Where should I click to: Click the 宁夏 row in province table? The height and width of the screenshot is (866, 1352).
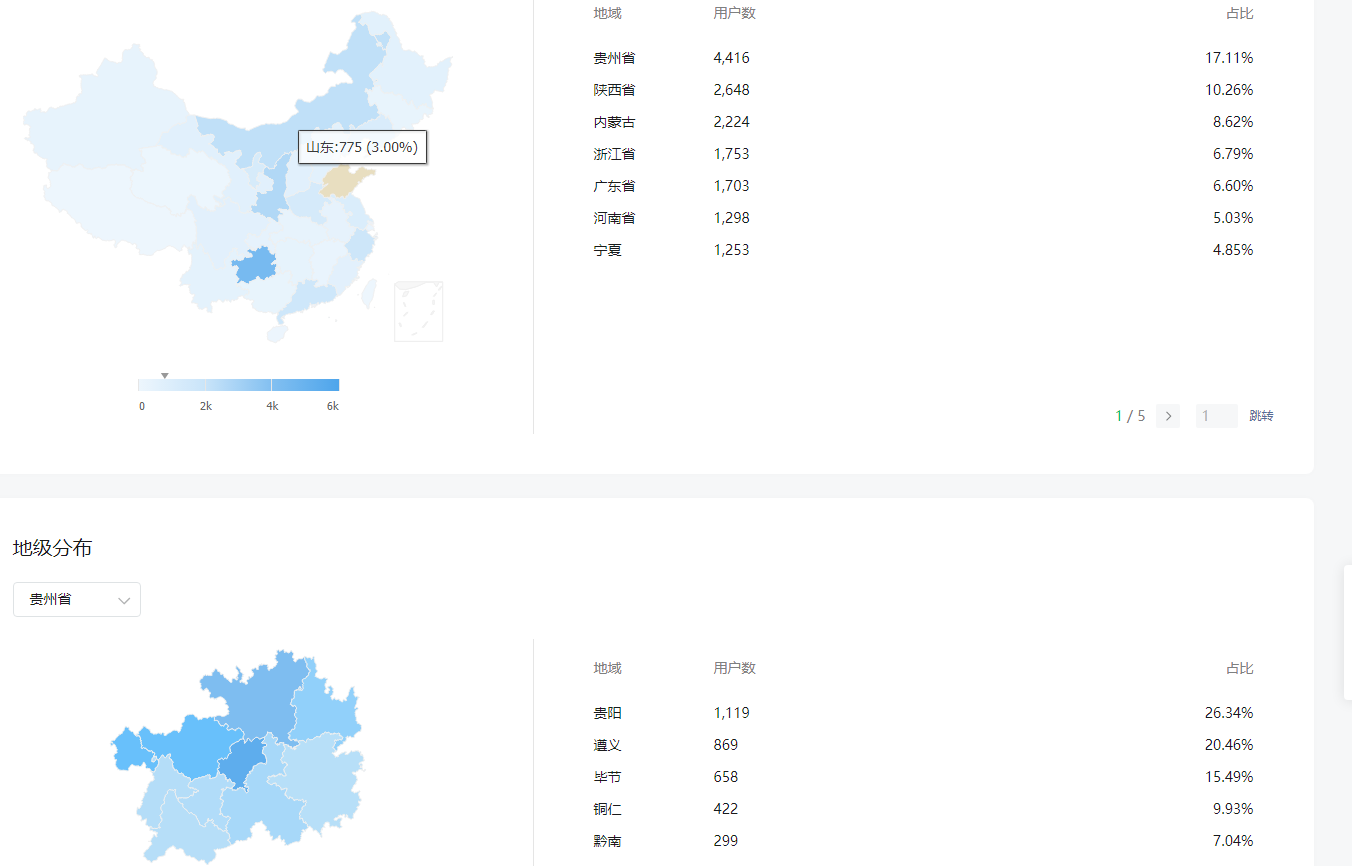point(923,250)
